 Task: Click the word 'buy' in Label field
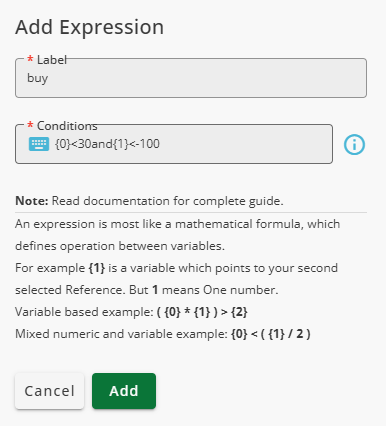[x=38, y=78]
